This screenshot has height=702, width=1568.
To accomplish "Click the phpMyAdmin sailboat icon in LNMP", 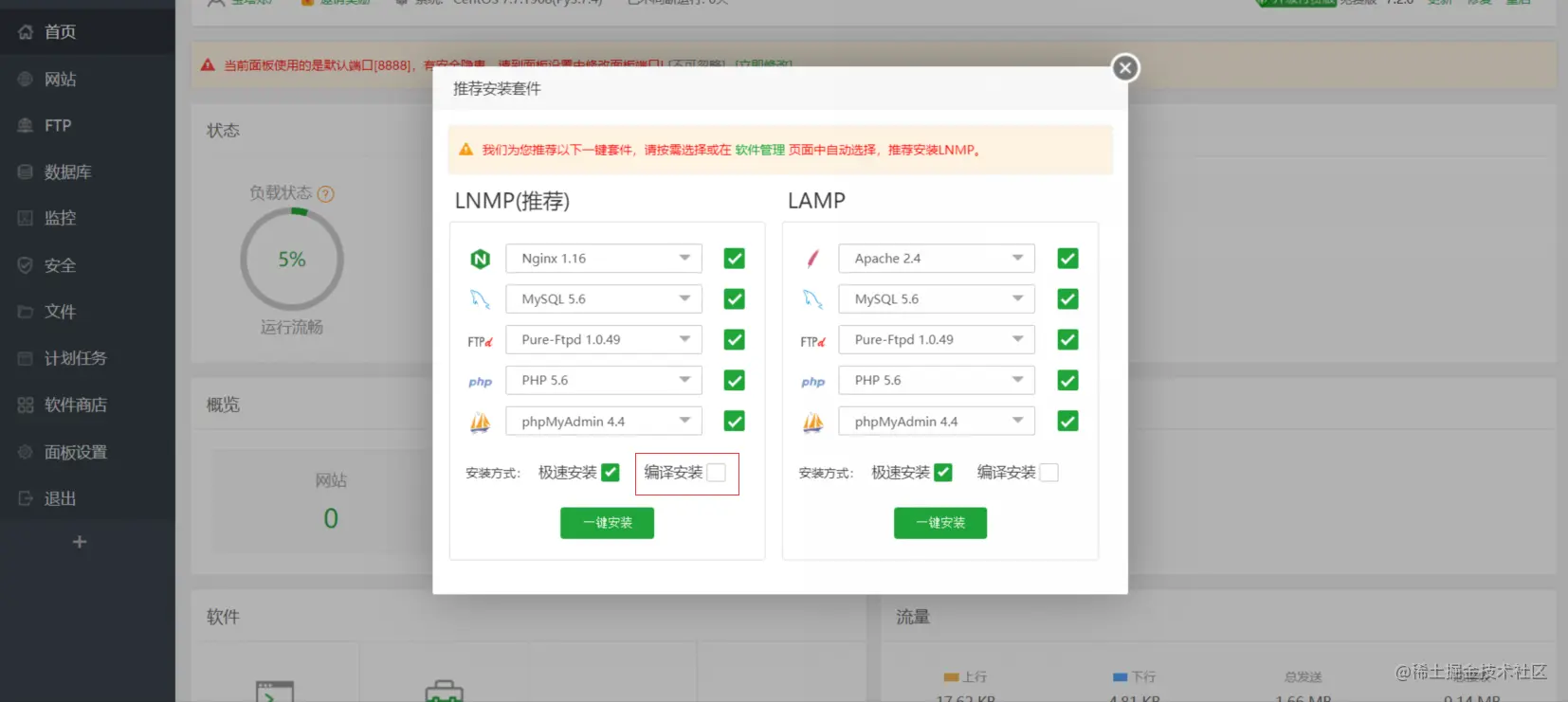I will tap(481, 423).
